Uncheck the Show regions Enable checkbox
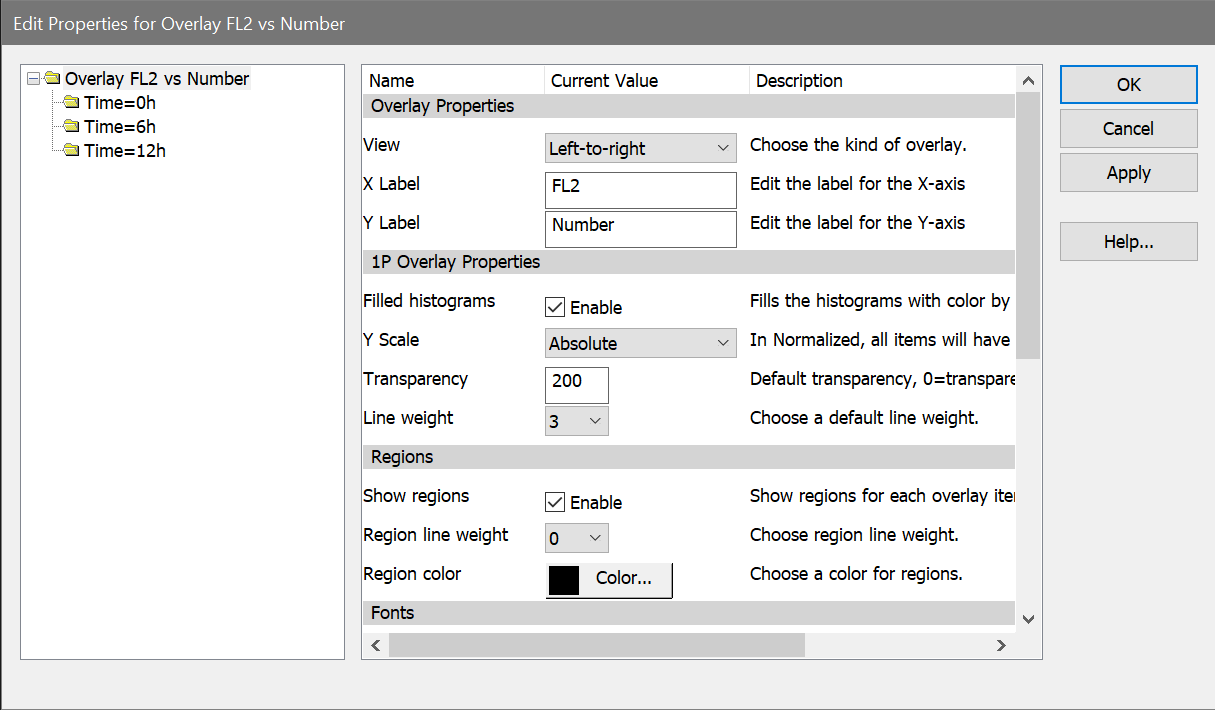 click(x=555, y=503)
